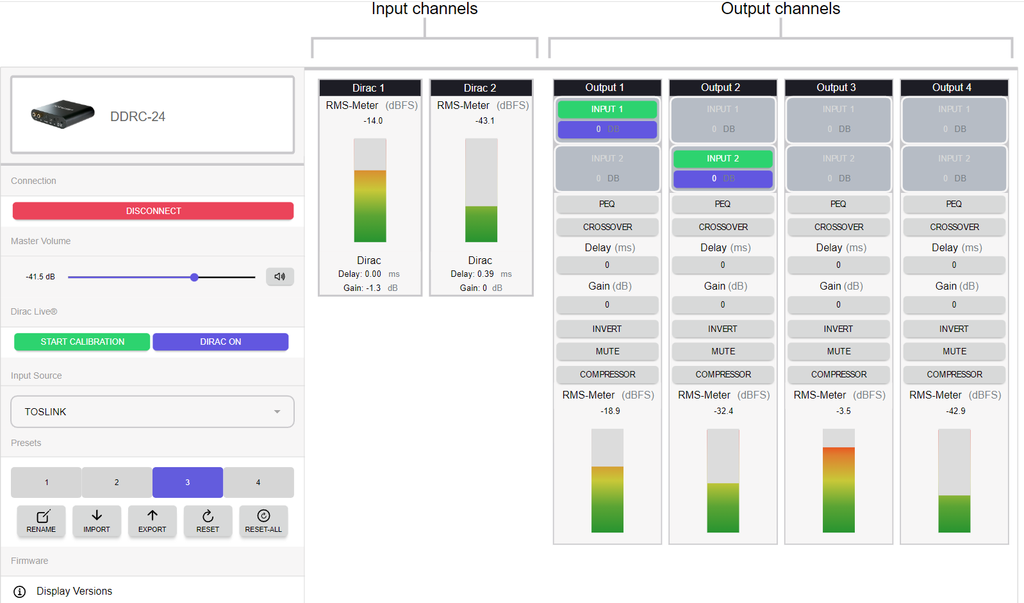Open Compressor settings for Output 4

coord(954,375)
